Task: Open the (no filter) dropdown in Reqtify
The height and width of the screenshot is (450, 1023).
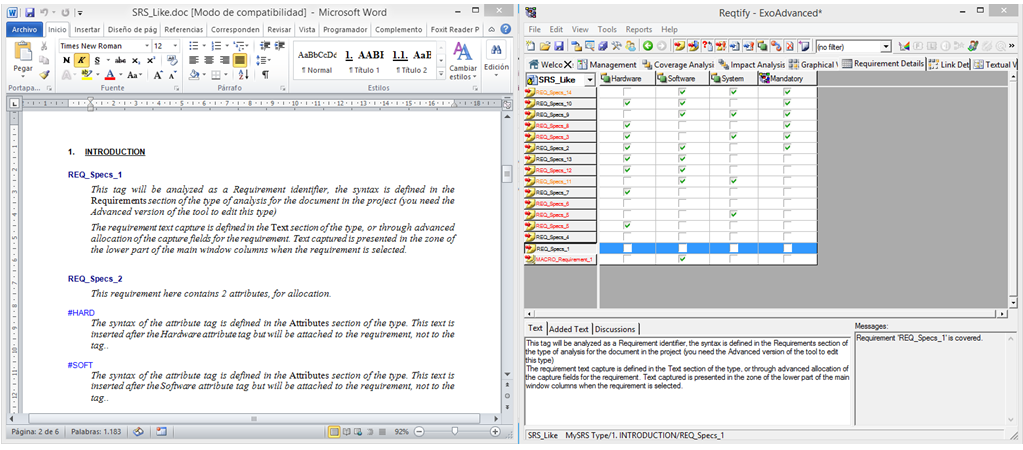Action: pyautogui.click(x=885, y=47)
